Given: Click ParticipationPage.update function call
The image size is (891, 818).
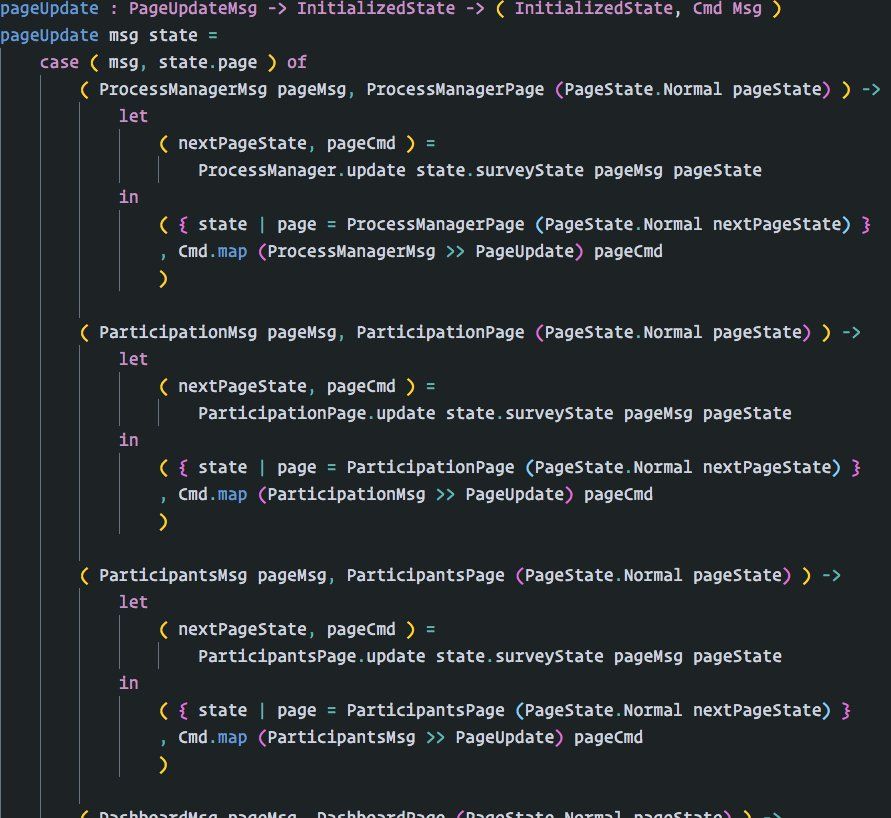Looking at the screenshot, I should click(x=317, y=414).
